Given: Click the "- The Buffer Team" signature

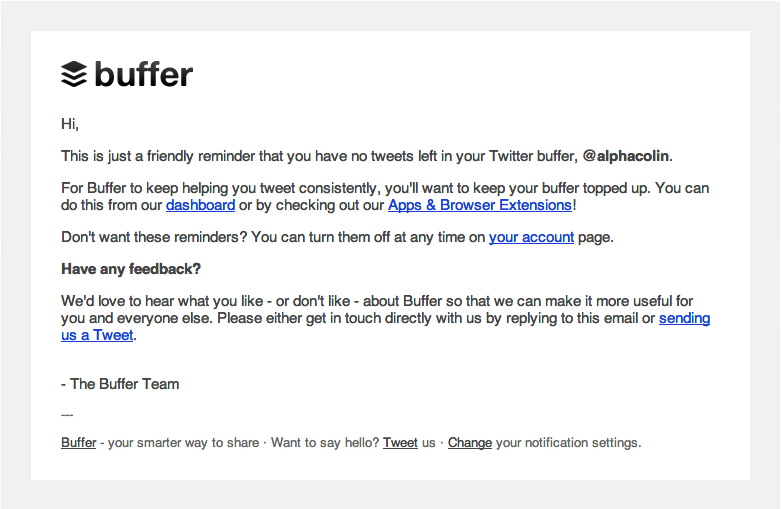Looking at the screenshot, I should 120,384.
